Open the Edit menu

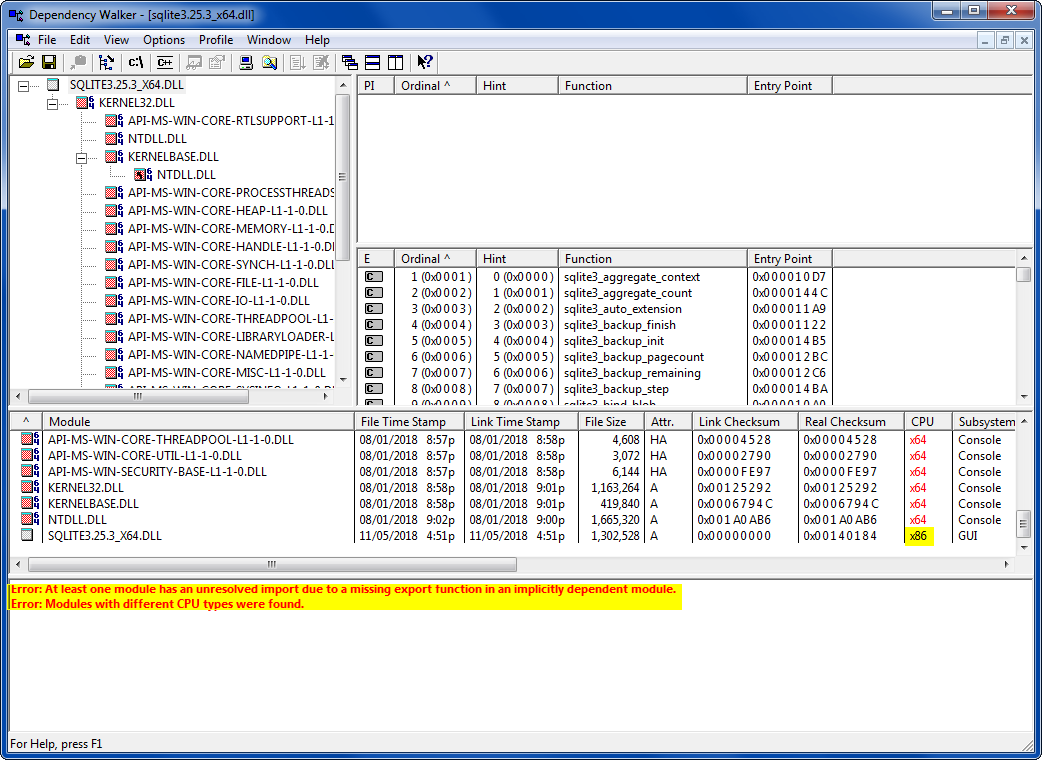[80, 40]
